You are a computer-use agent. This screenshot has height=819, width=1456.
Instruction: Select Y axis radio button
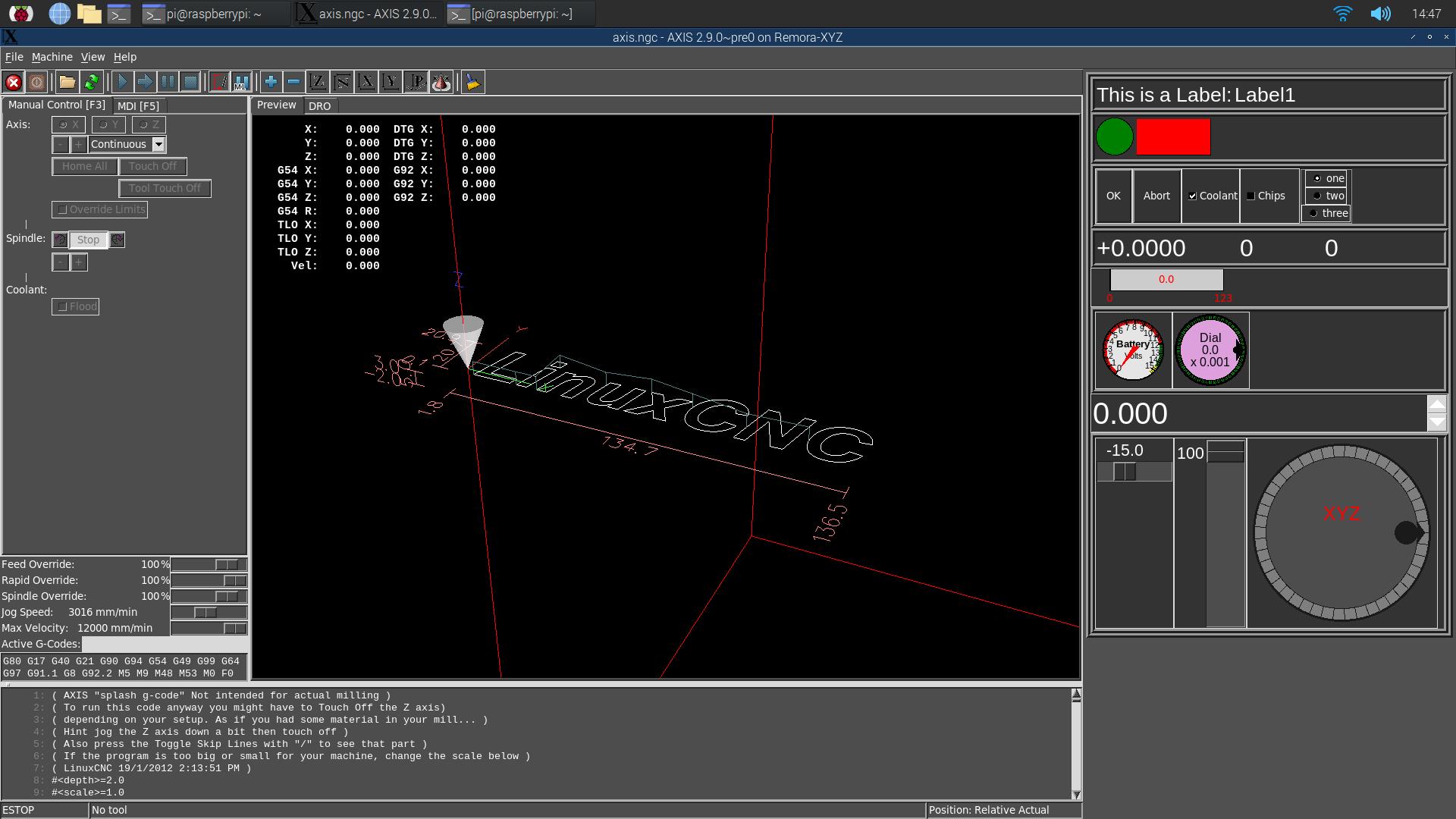click(x=108, y=124)
